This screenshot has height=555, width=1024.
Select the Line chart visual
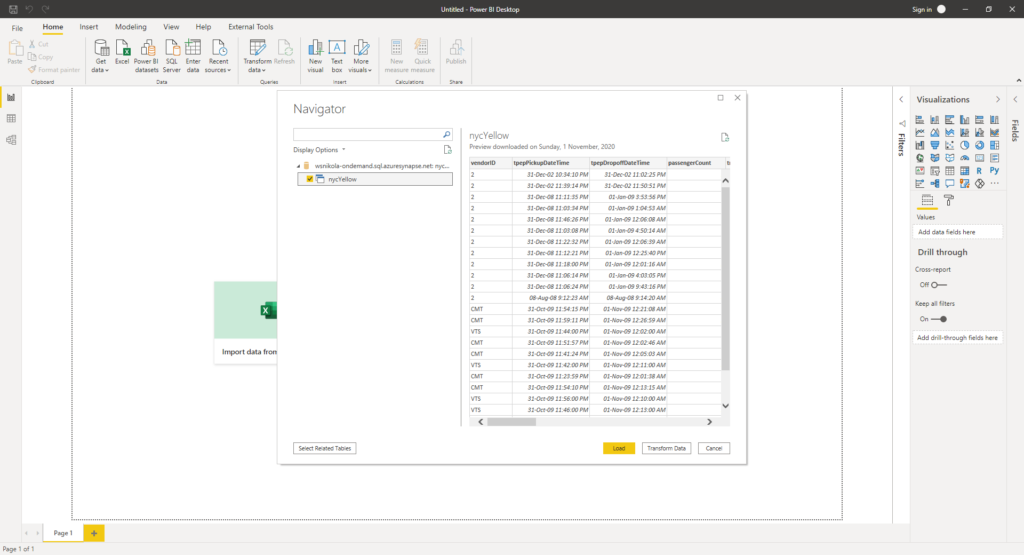920,133
